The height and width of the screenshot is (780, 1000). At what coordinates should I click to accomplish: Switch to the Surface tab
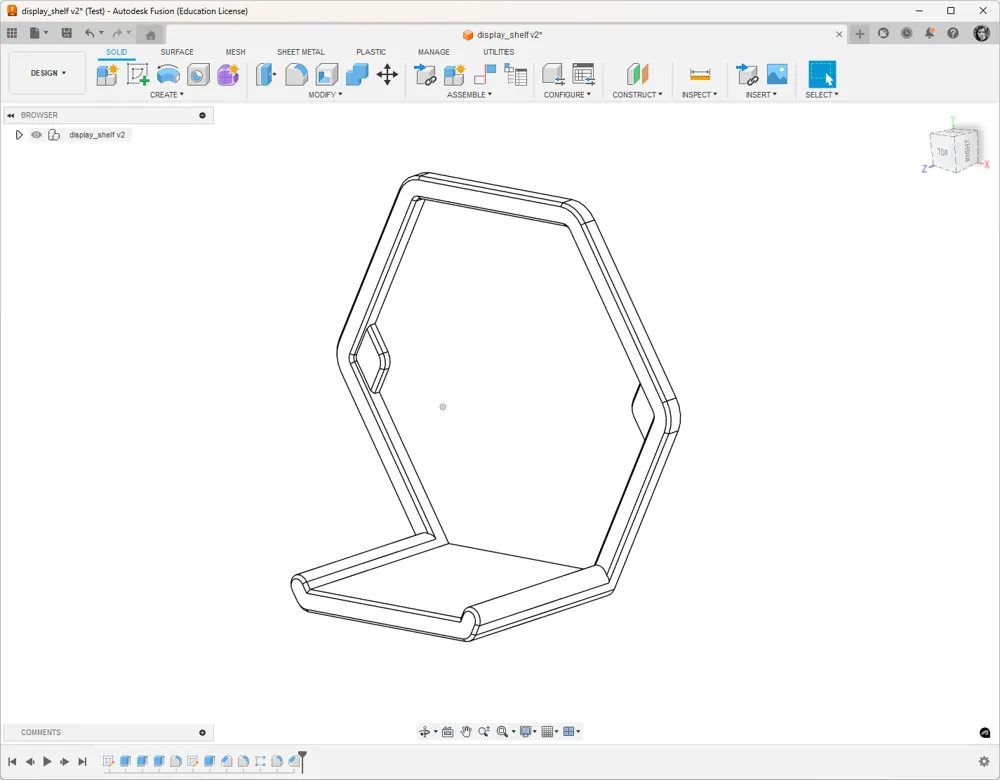tap(177, 52)
